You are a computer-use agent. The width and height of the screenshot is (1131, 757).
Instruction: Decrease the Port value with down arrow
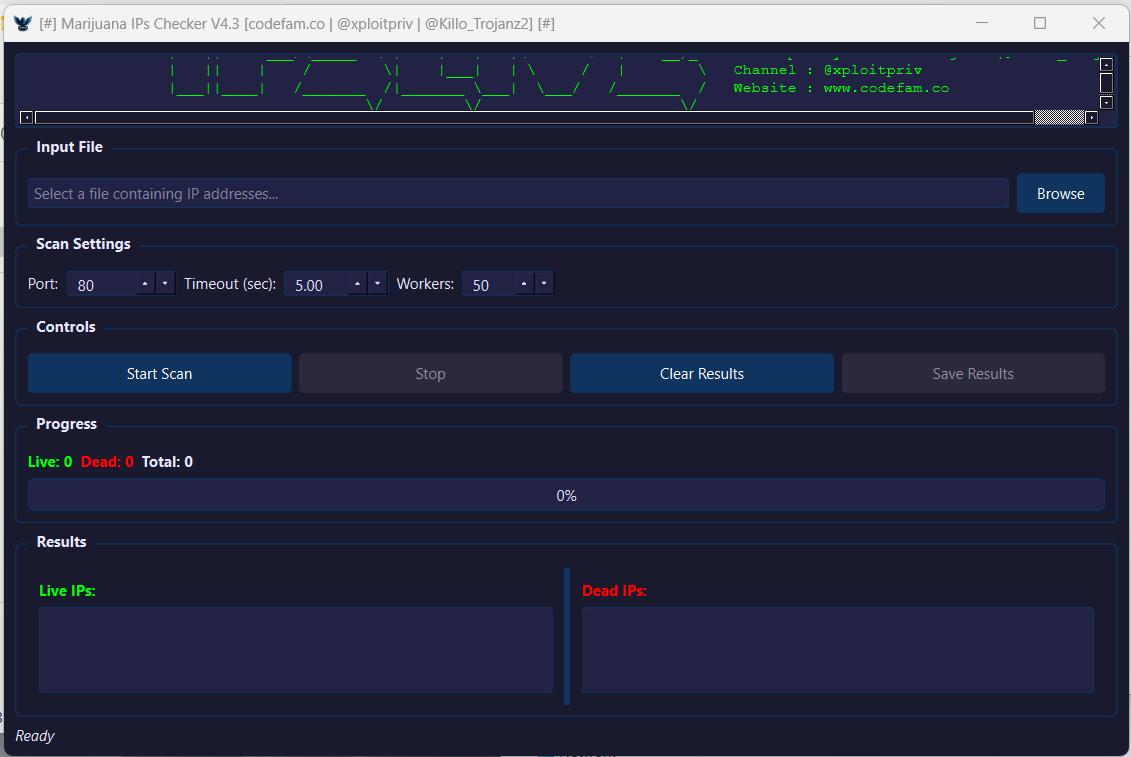(x=165, y=284)
